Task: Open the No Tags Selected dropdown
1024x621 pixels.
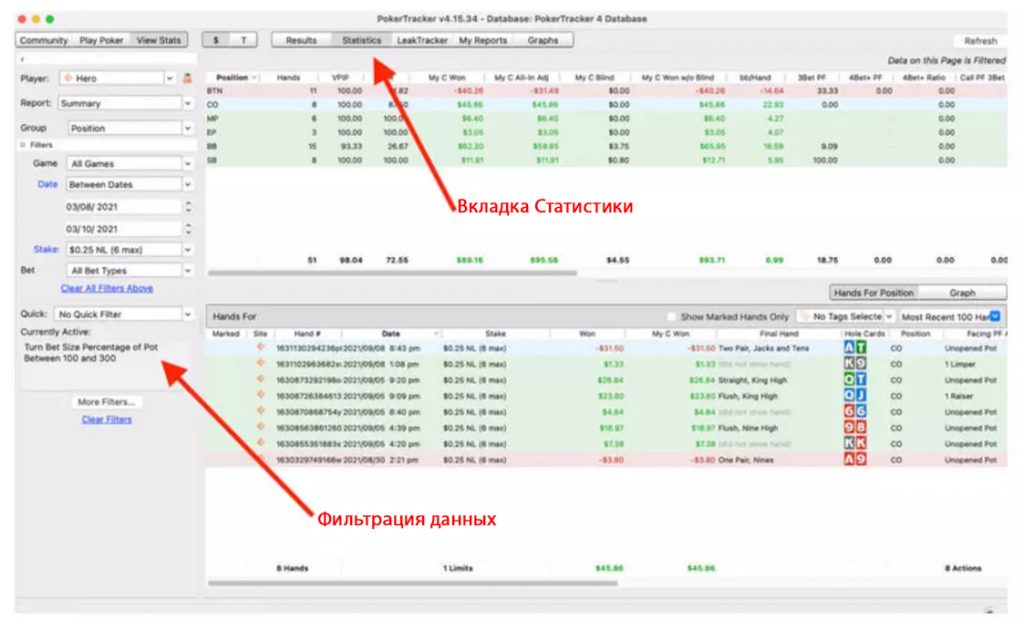Action: pos(846,316)
